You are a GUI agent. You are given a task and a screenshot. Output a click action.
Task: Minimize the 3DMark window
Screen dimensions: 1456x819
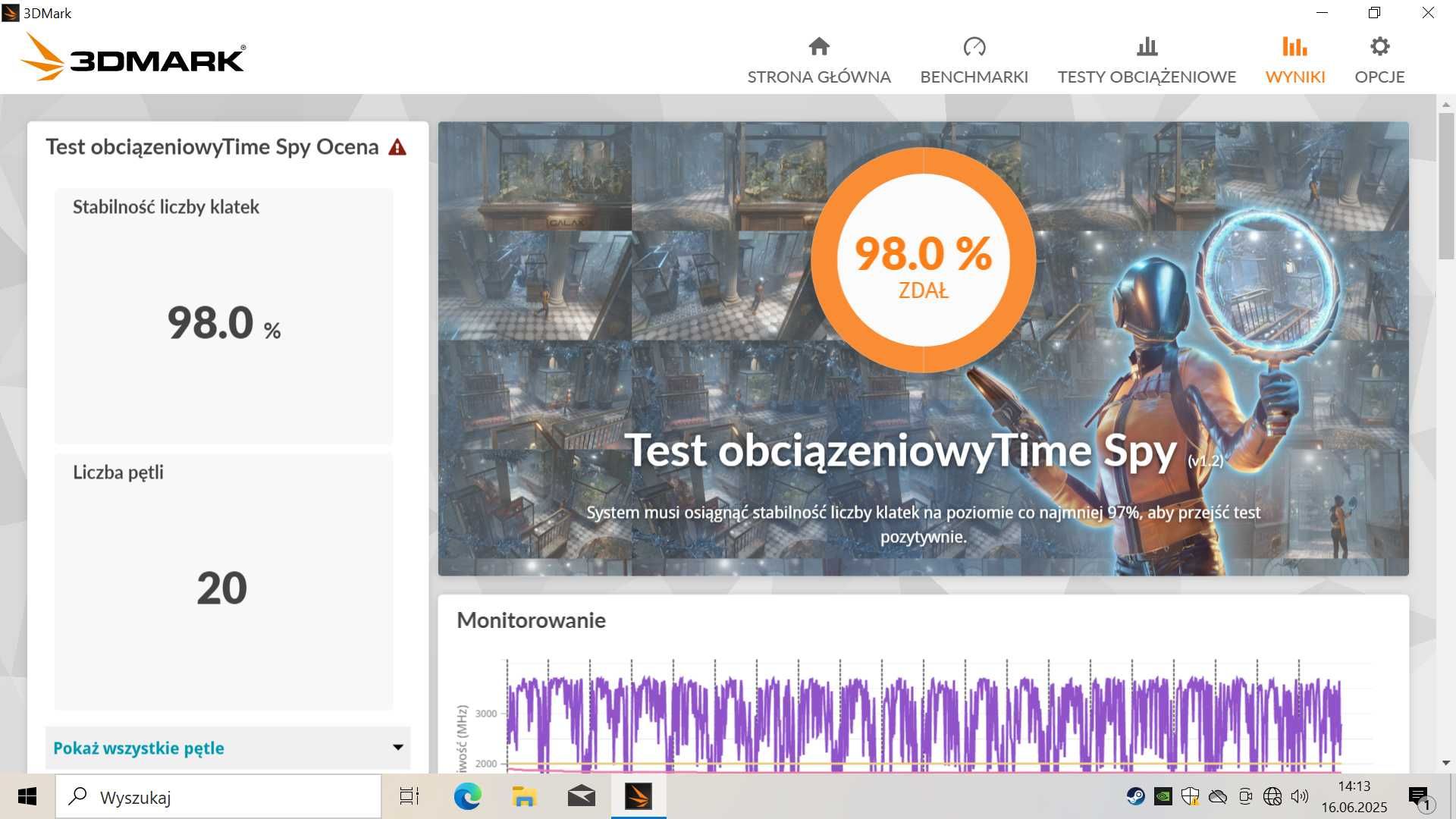pos(1322,13)
